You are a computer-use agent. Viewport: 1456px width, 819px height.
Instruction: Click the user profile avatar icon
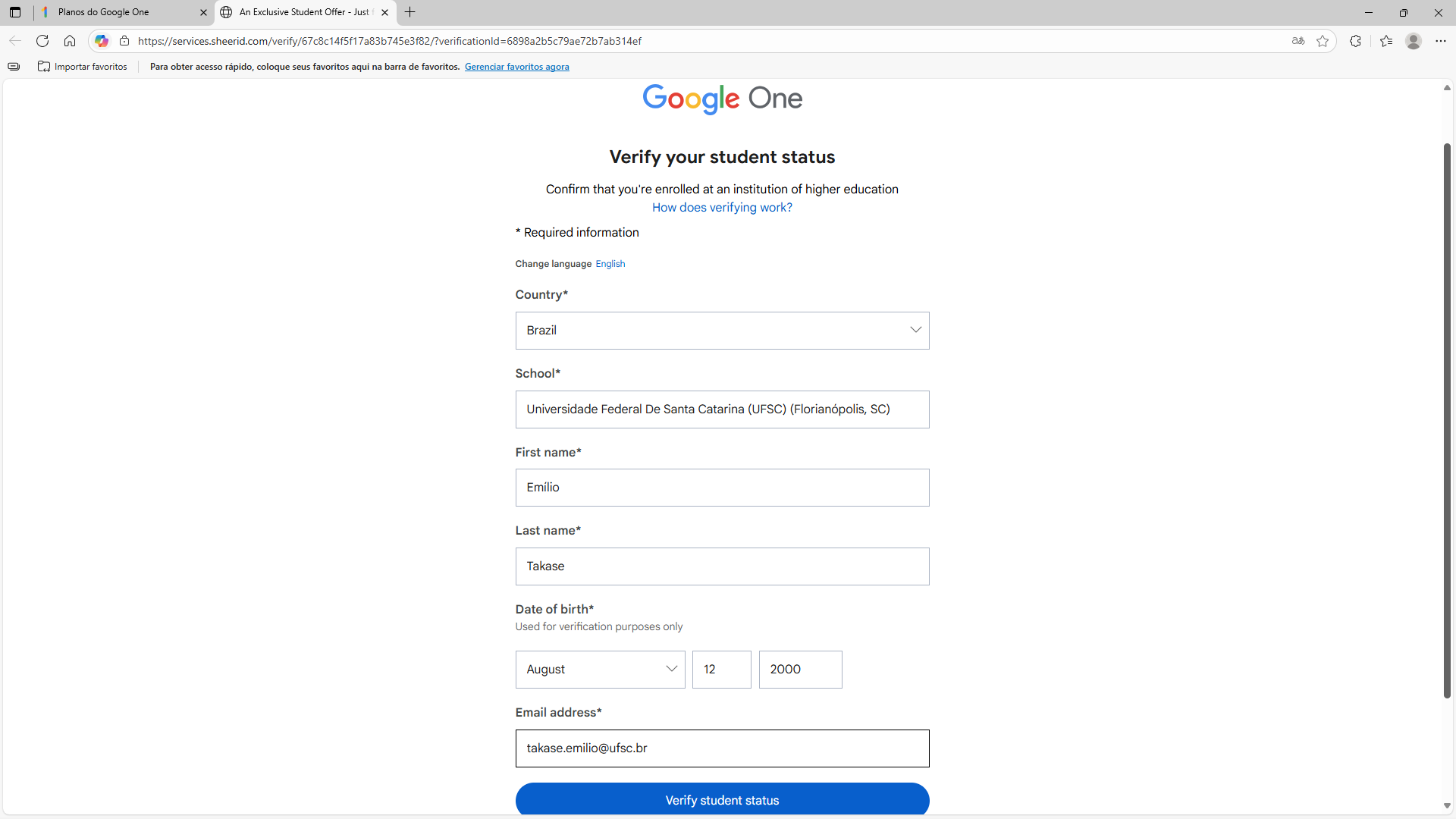point(1414,41)
